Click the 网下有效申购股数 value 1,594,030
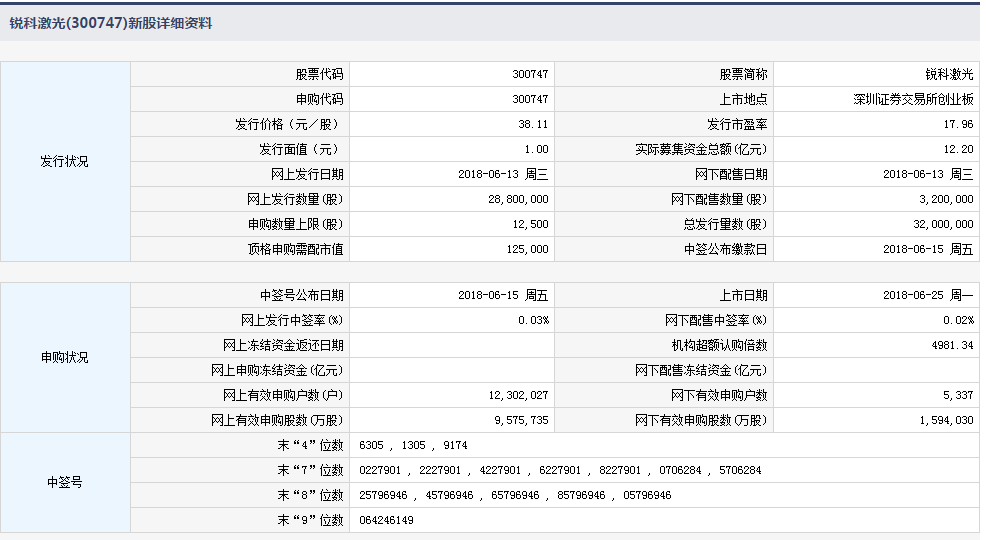 click(x=946, y=421)
